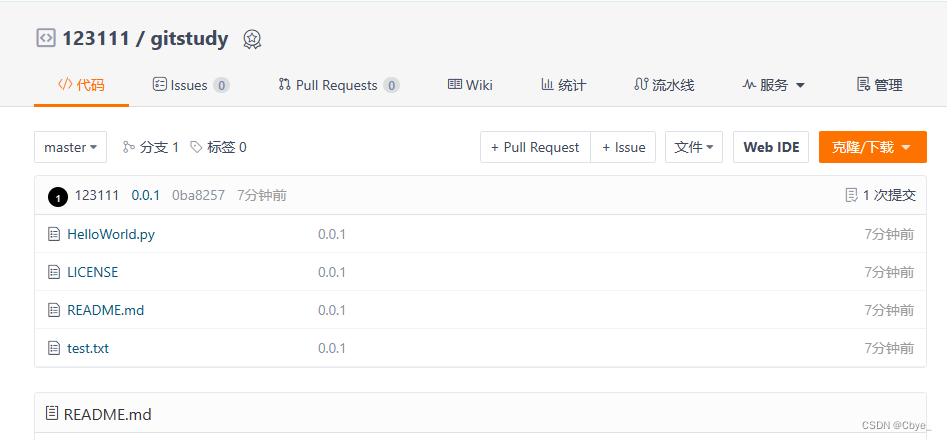Click the + Pull Request button
The width and height of the screenshot is (947, 440).
click(535, 147)
